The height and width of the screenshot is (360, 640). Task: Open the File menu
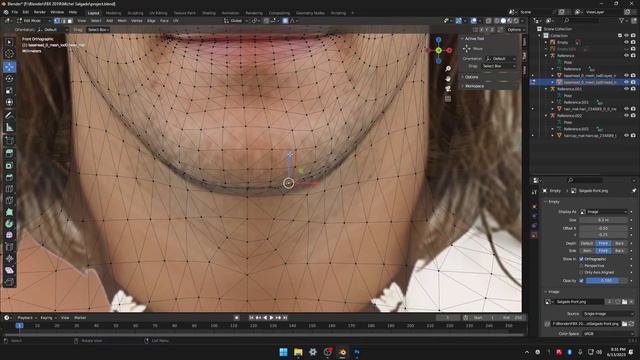[15, 12]
